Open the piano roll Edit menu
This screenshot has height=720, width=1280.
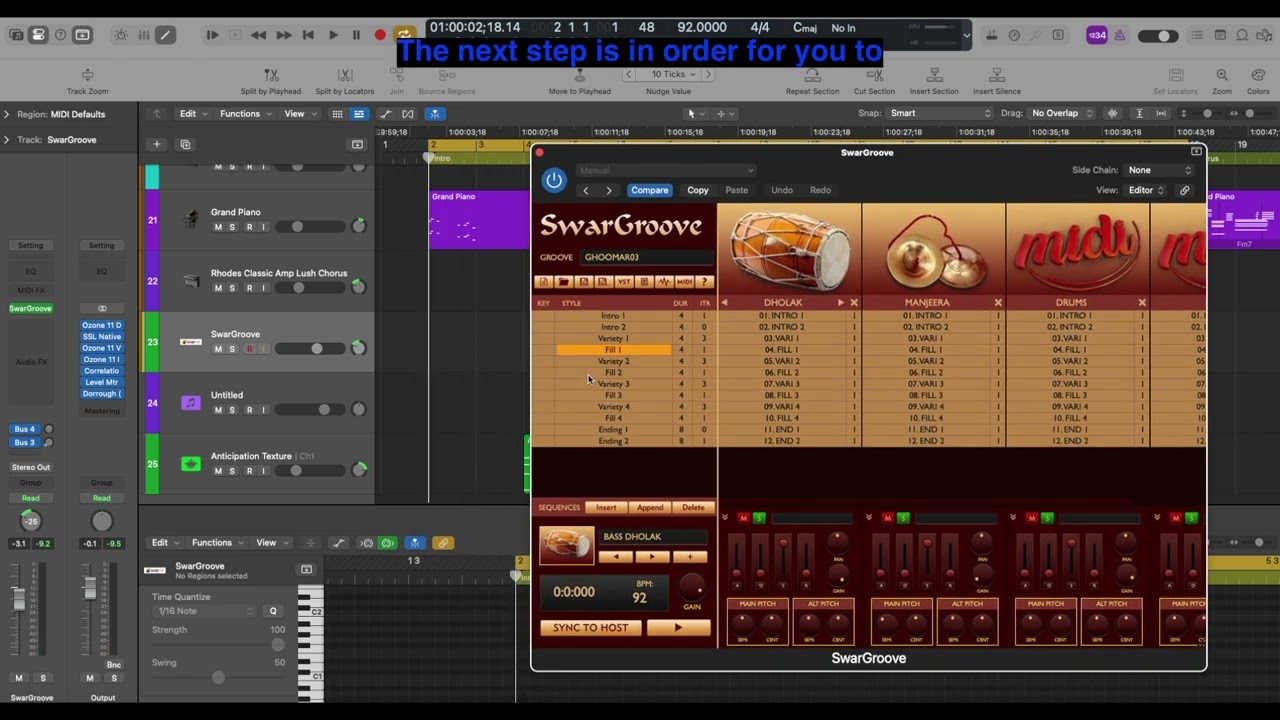coord(164,543)
